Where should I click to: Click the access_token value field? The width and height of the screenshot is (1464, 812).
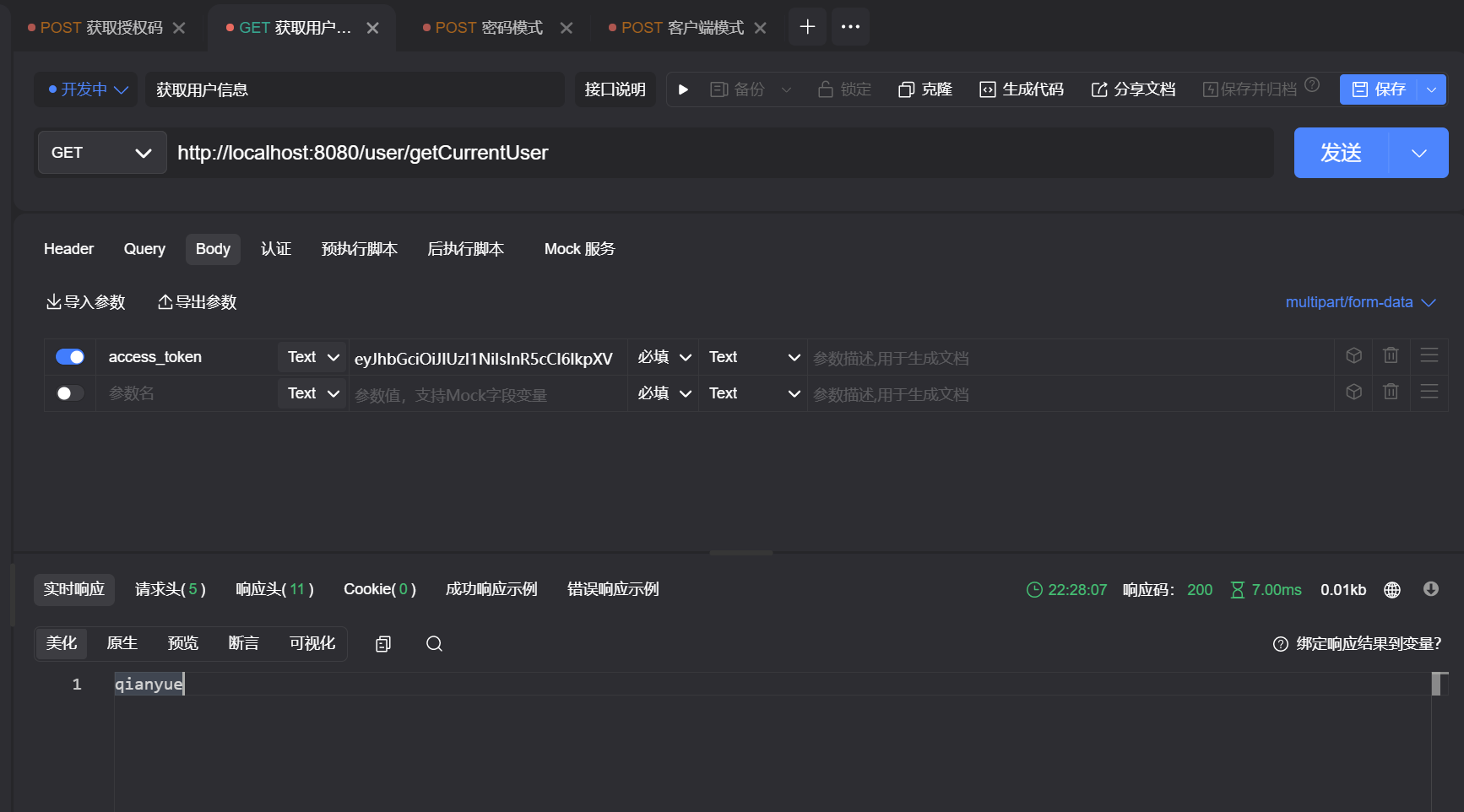pos(487,358)
